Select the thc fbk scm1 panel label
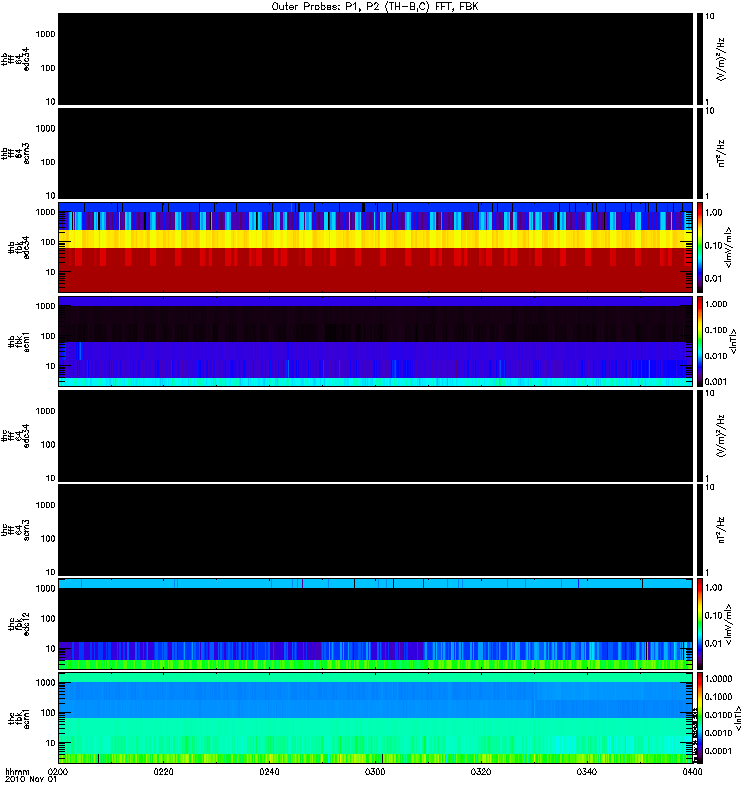 (19, 718)
